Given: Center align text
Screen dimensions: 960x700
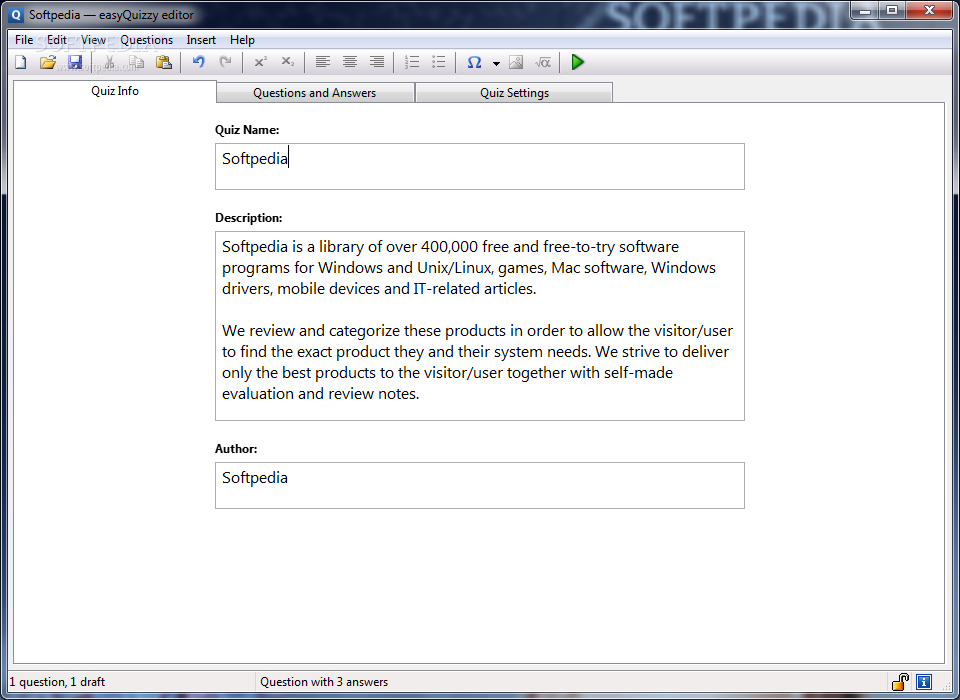Looking at the screenshot, I should (x=350, y=62).
